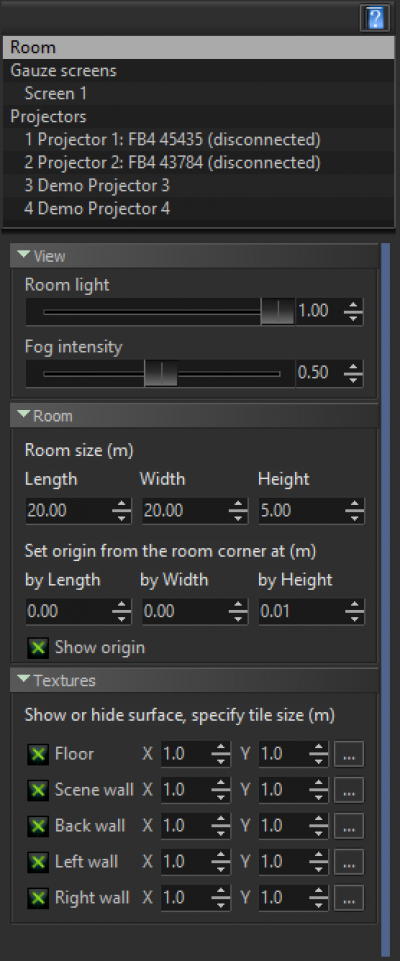
Task: Click the Fog intensity slider handle
Action: tap(160, 373)
